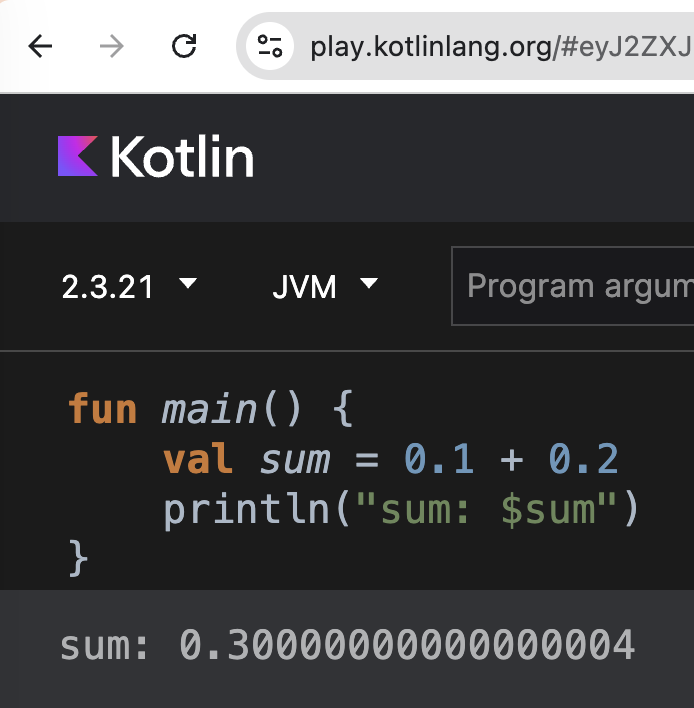Viewport: 694px width, 708px height.
Task: Click the closing brace of main
Action: pos(78,559)
